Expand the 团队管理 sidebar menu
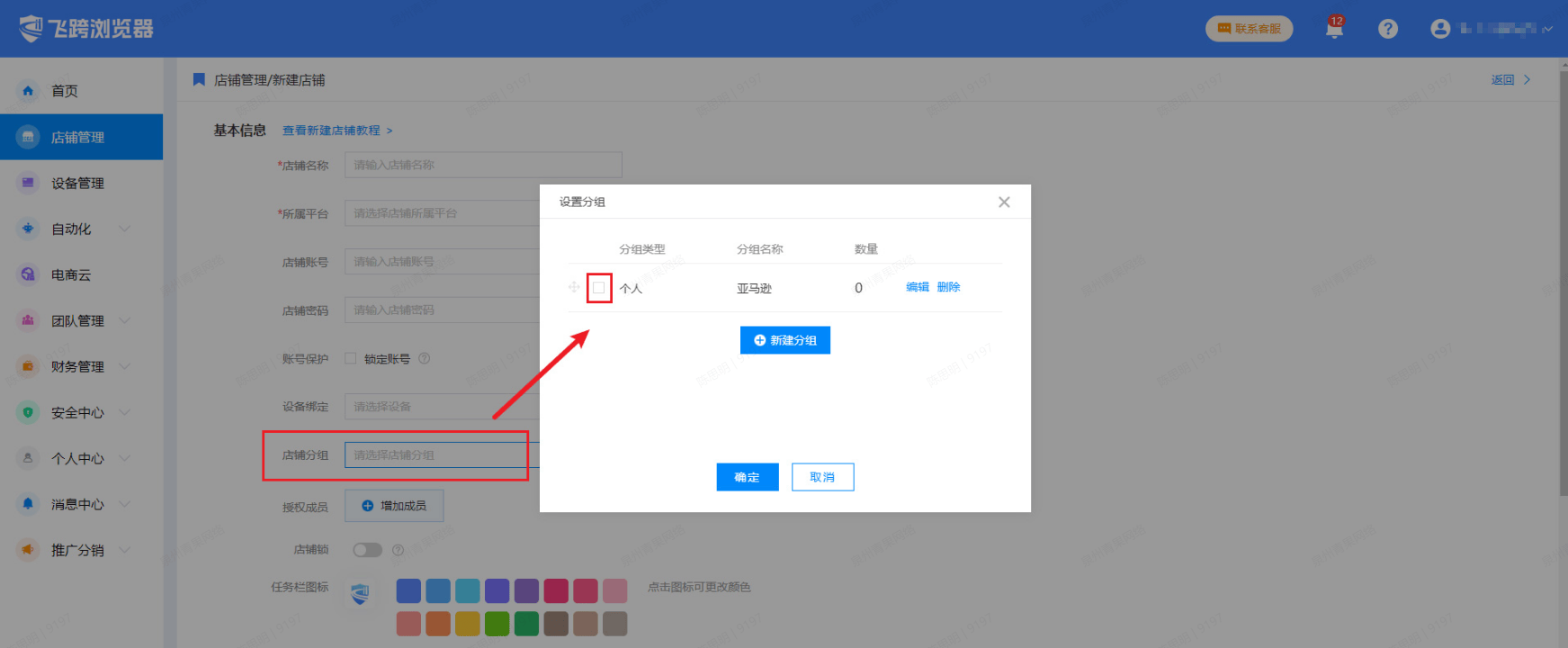 click(x=125, y=320)
